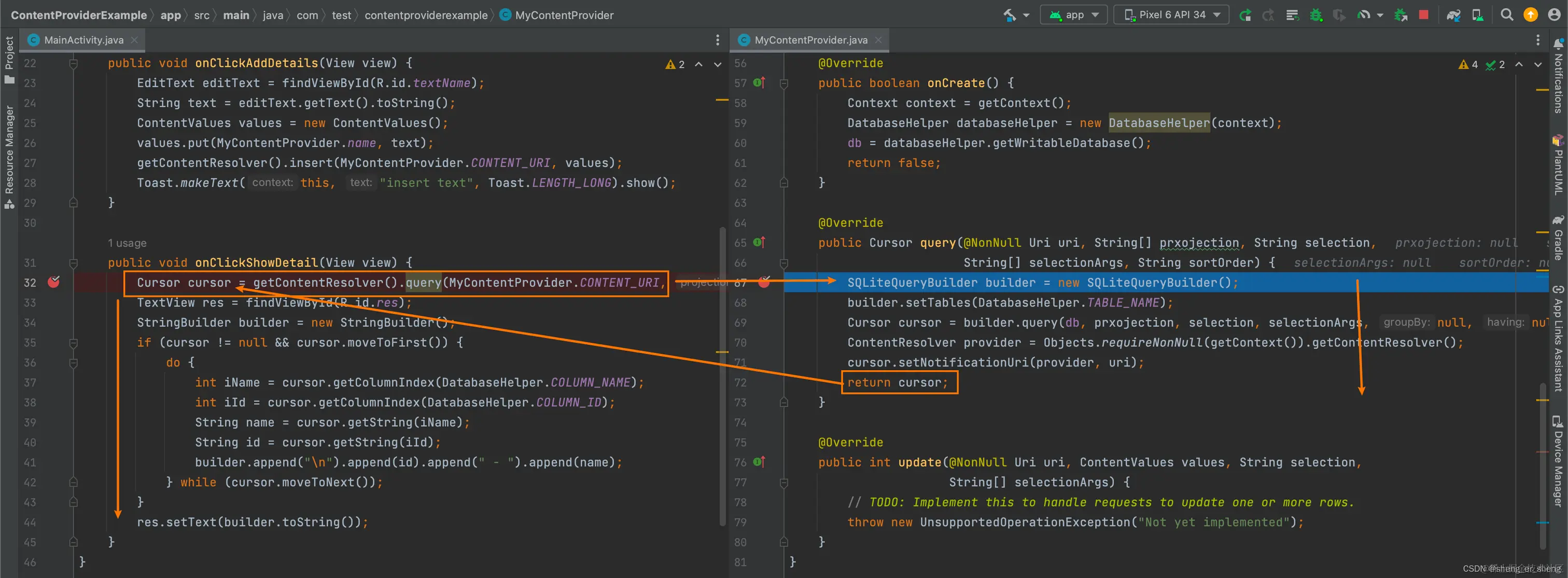1568x578 pixels.
Task: Open Device Manager icon in the toolbar
Action: tap(1477, 15)
